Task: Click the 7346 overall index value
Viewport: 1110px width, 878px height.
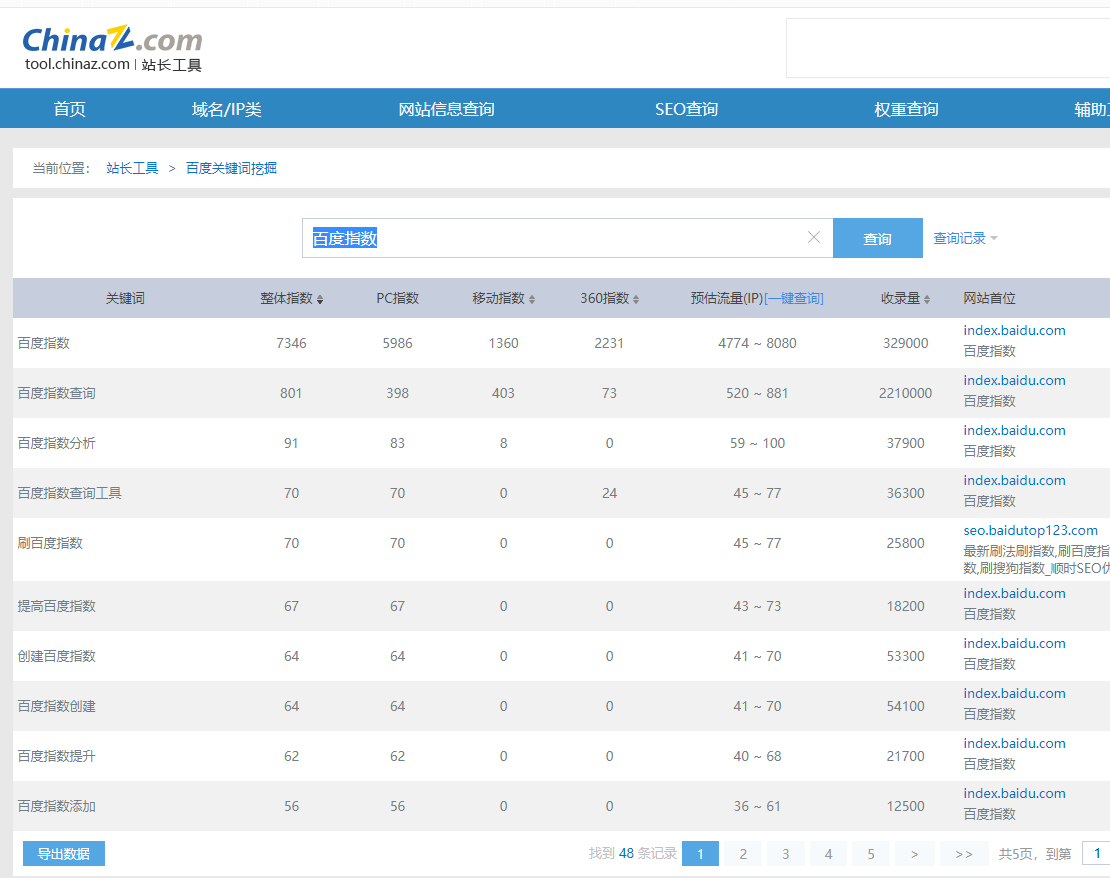Action: tap(291, 343)
